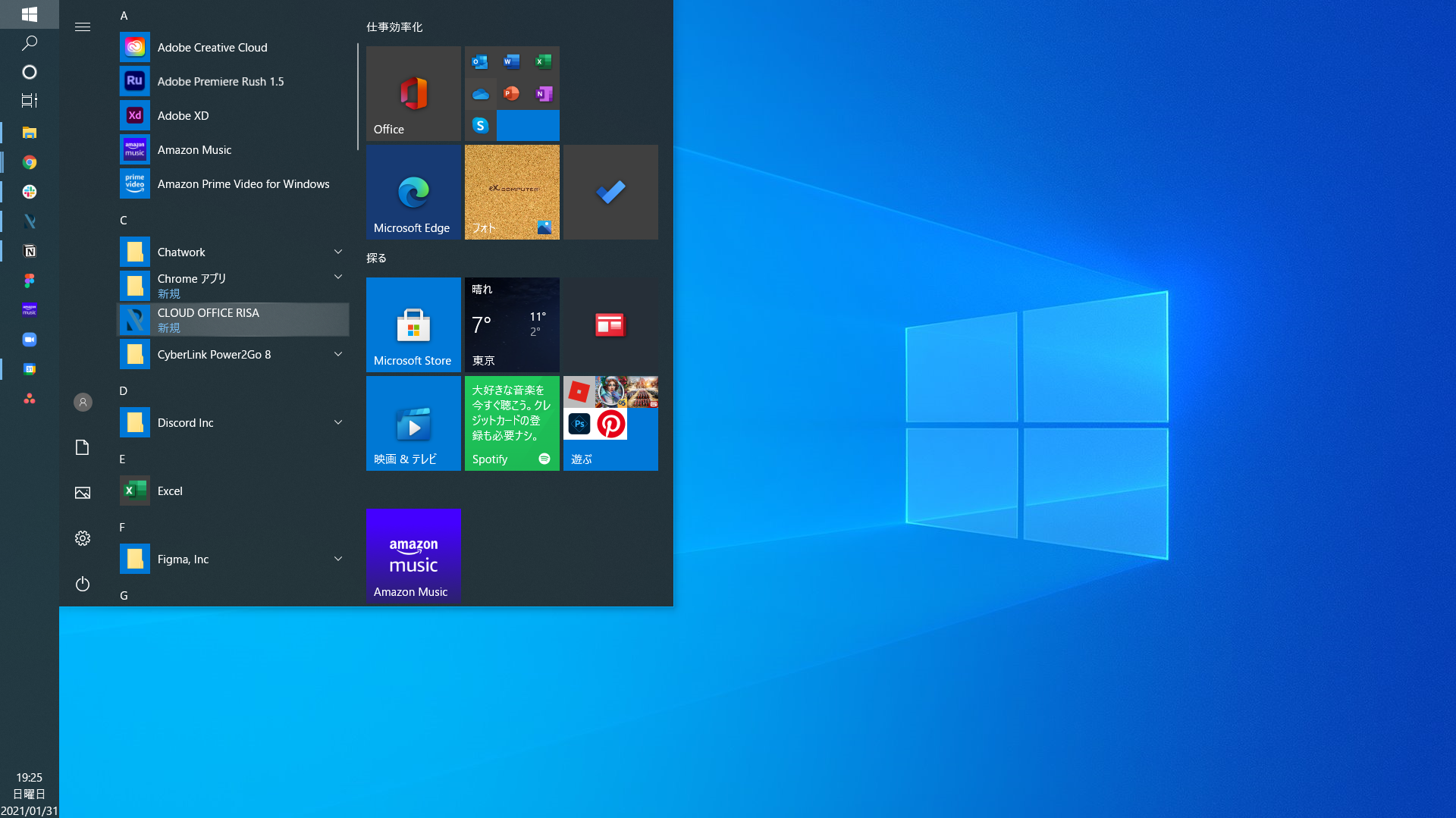Screen dimensions: 1456x818
Task: Open the small Excel tile
Action: point(544,61)
